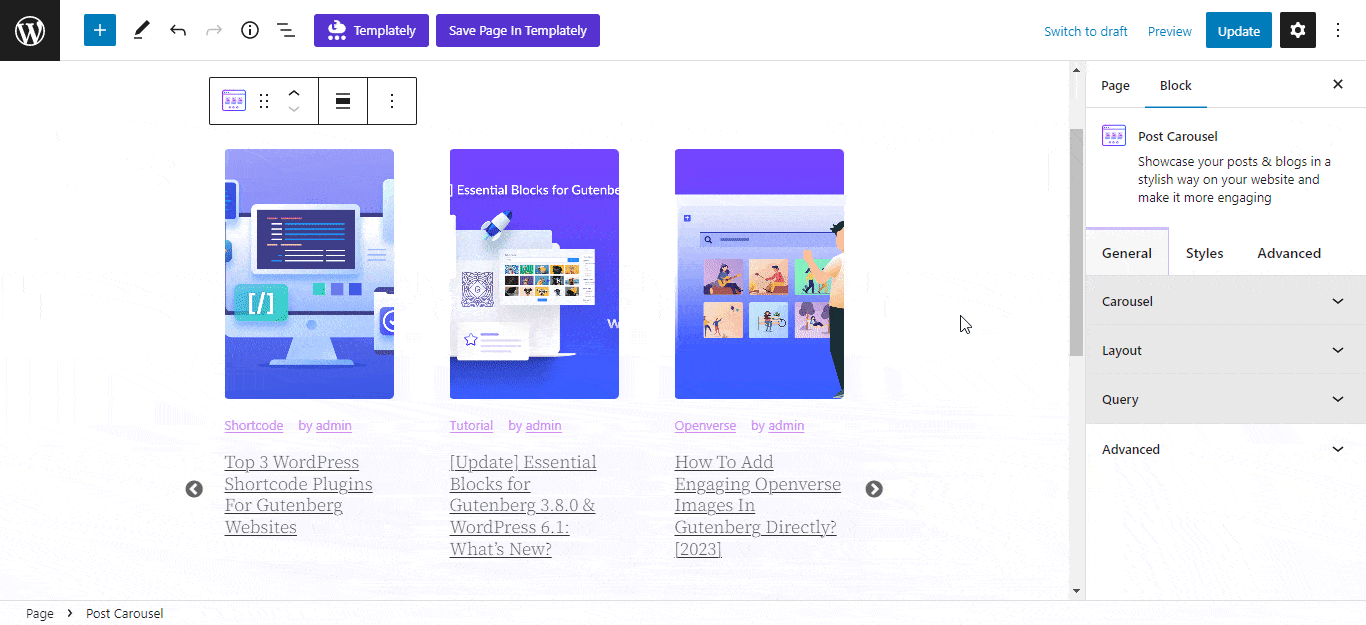
Task: Open the top bar three-dot options menu
Action: click(1338, 30)
